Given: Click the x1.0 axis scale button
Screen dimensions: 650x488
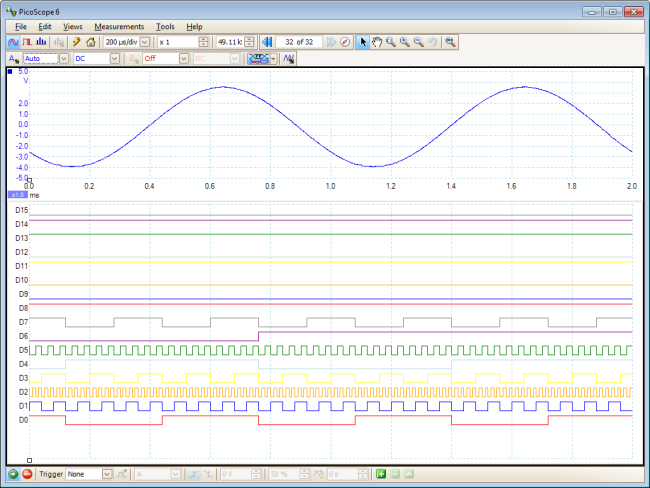Looking at the screenshot, I should pyautogui.click(x=18, y=195).
